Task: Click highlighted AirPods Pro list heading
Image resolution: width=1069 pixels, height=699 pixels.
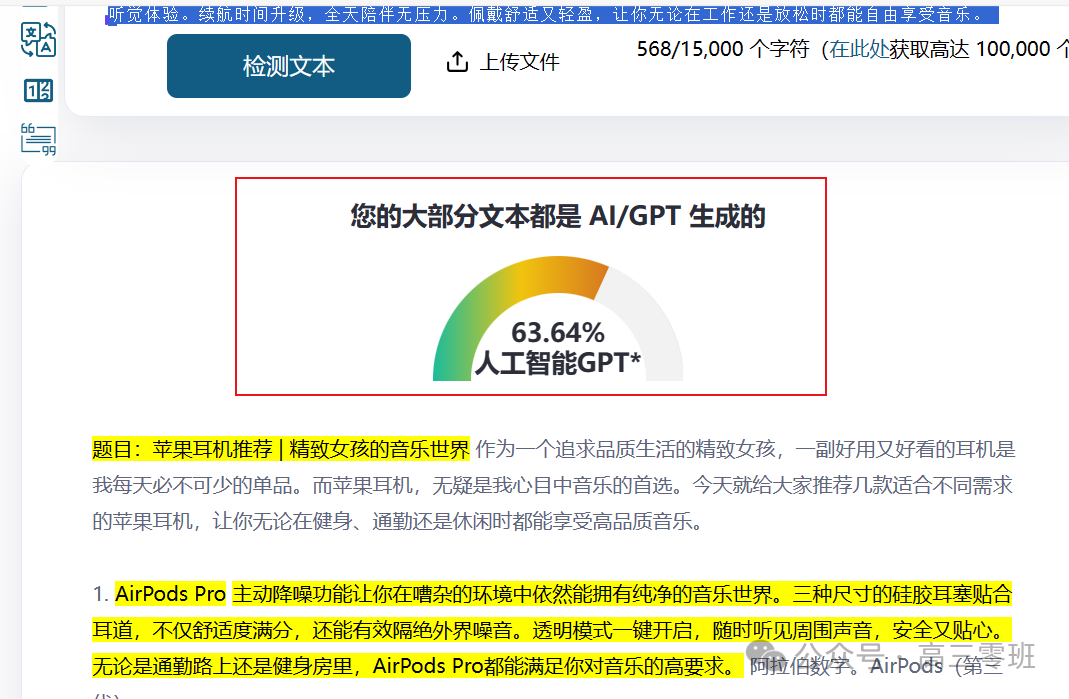Action: [x=170, y=594]
